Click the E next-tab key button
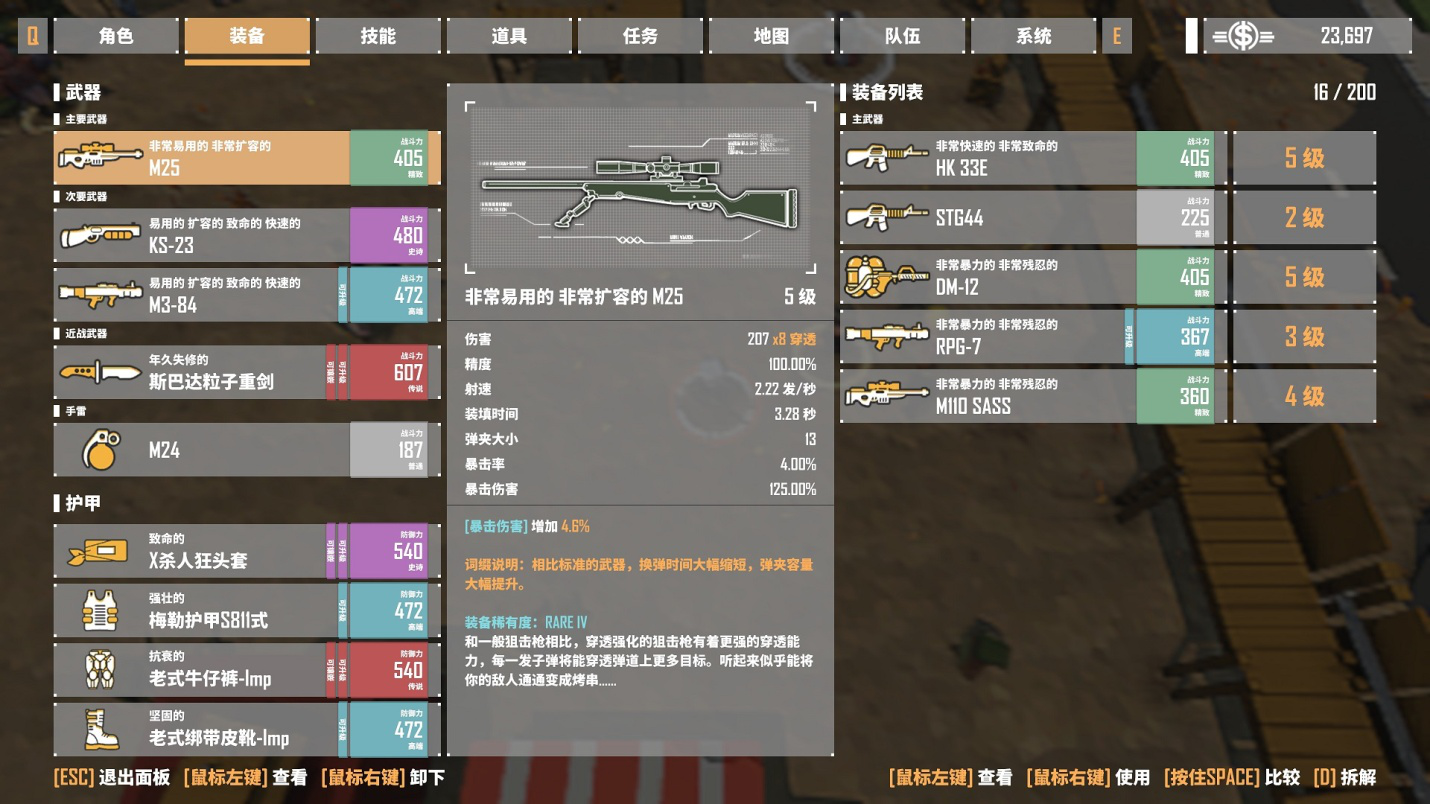The width and height of the screenshot is (1430, 804). pyautogui.click(x=1117, y=36)
